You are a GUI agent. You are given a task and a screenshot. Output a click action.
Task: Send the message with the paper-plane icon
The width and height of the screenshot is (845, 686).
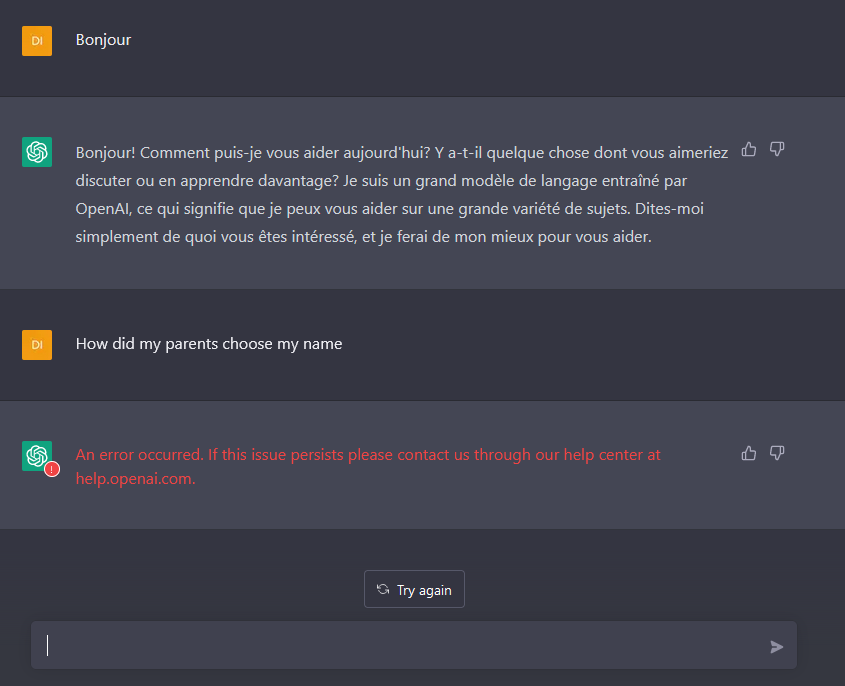tap(777, 647)
